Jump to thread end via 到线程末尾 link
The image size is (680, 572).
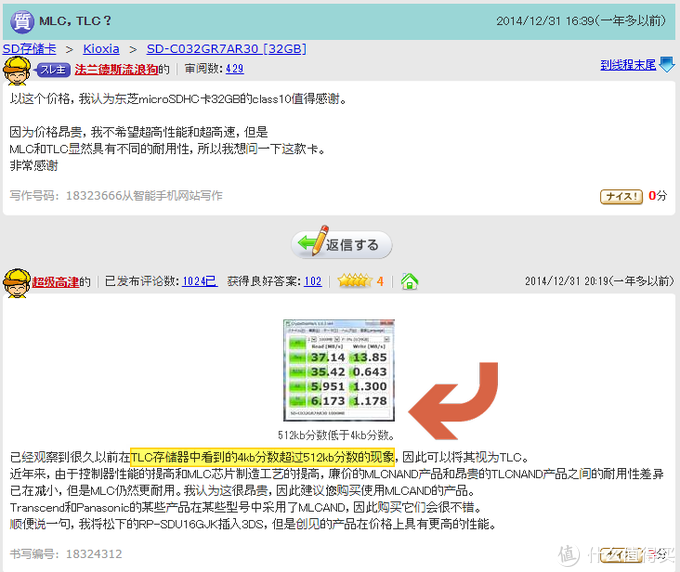pos(628,65)
